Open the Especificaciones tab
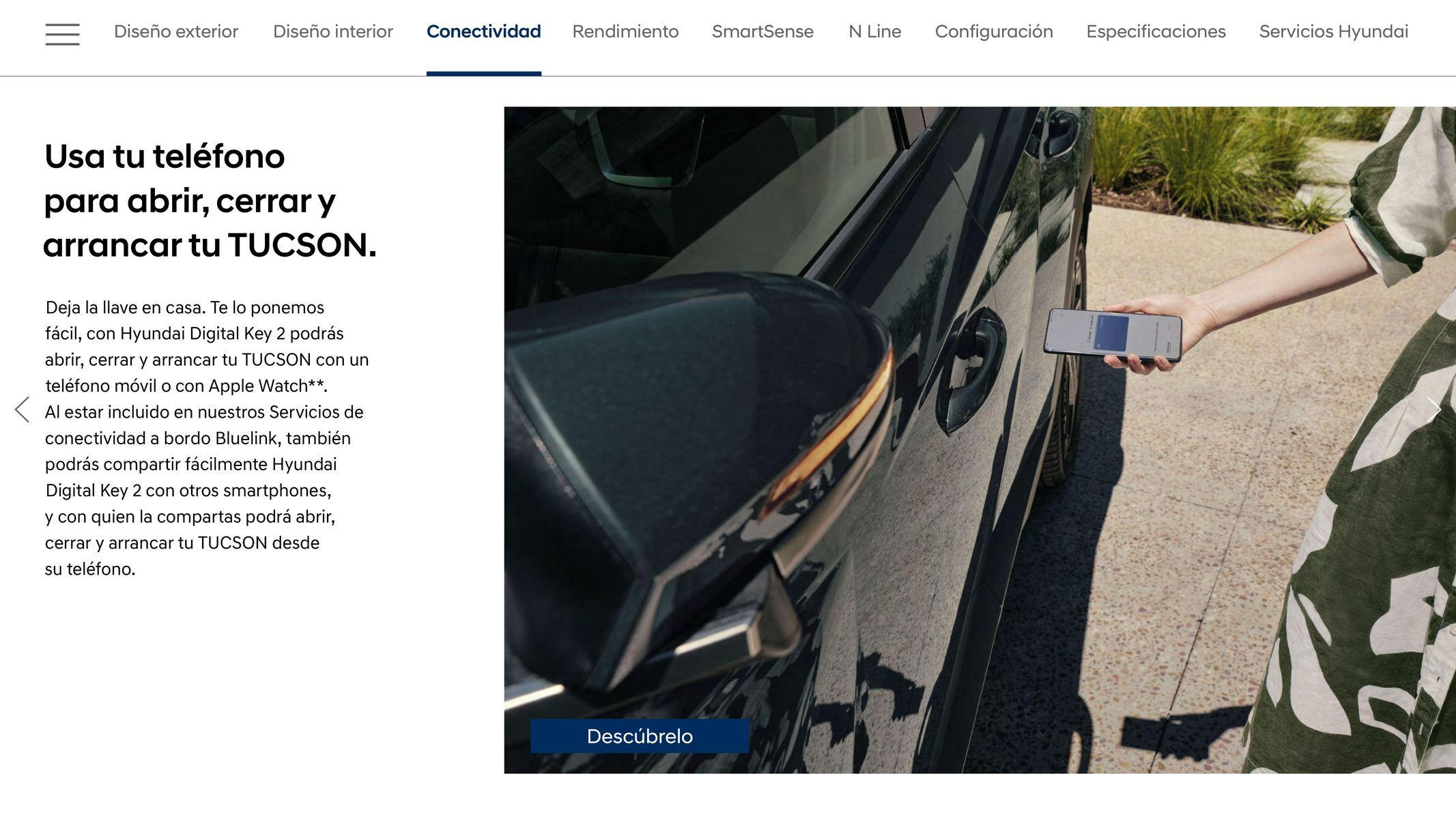Image resolution: width=1456 pixels, height=819 pixels. tap(1156, 31)
